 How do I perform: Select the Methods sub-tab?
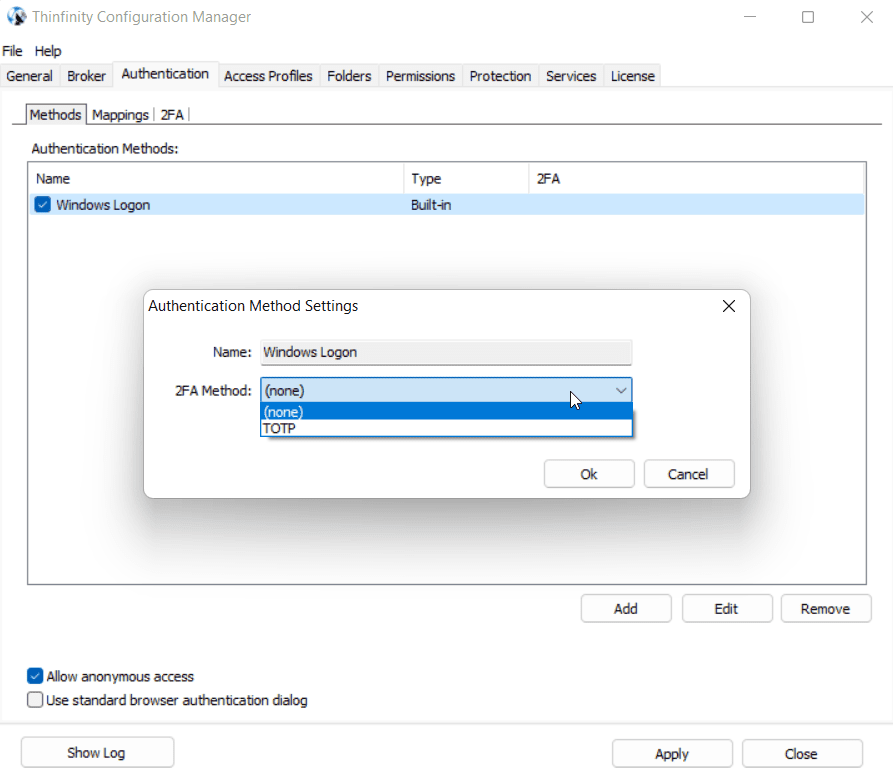(x=56, y=114)
